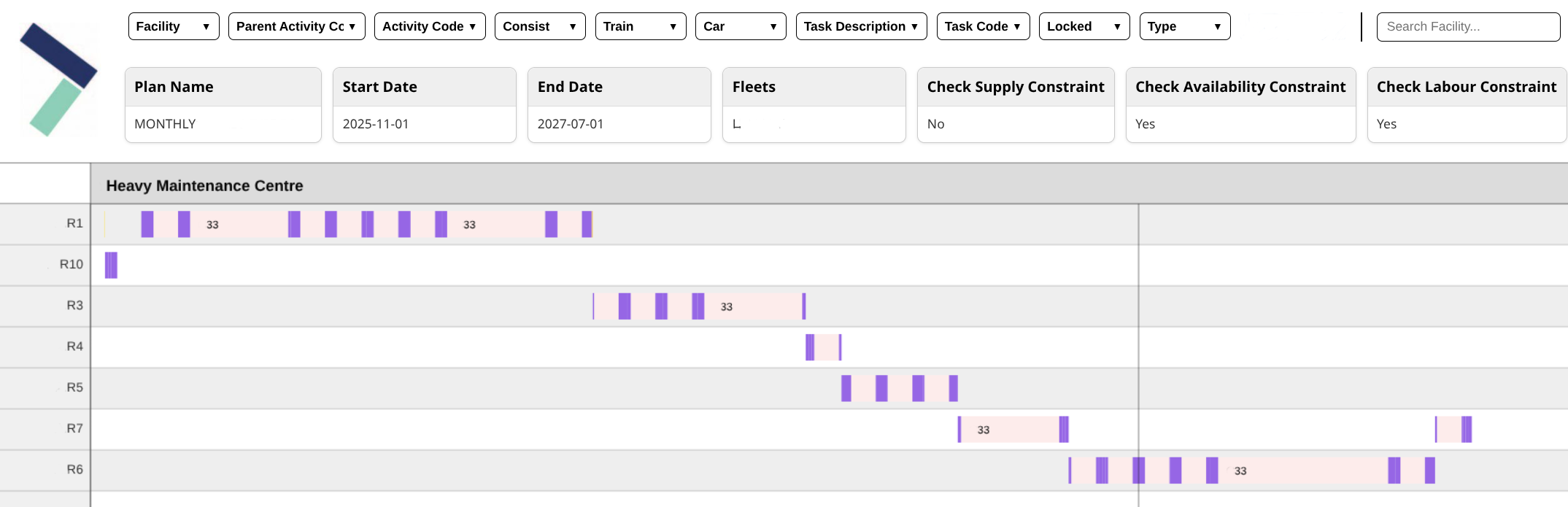Click the purple task bar in R10 row
1568x507 pixels.
coord(111,265)
